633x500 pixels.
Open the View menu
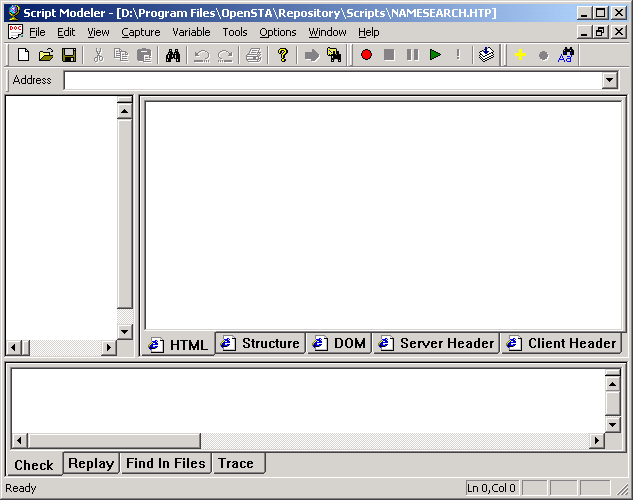[x=98, y=32]
